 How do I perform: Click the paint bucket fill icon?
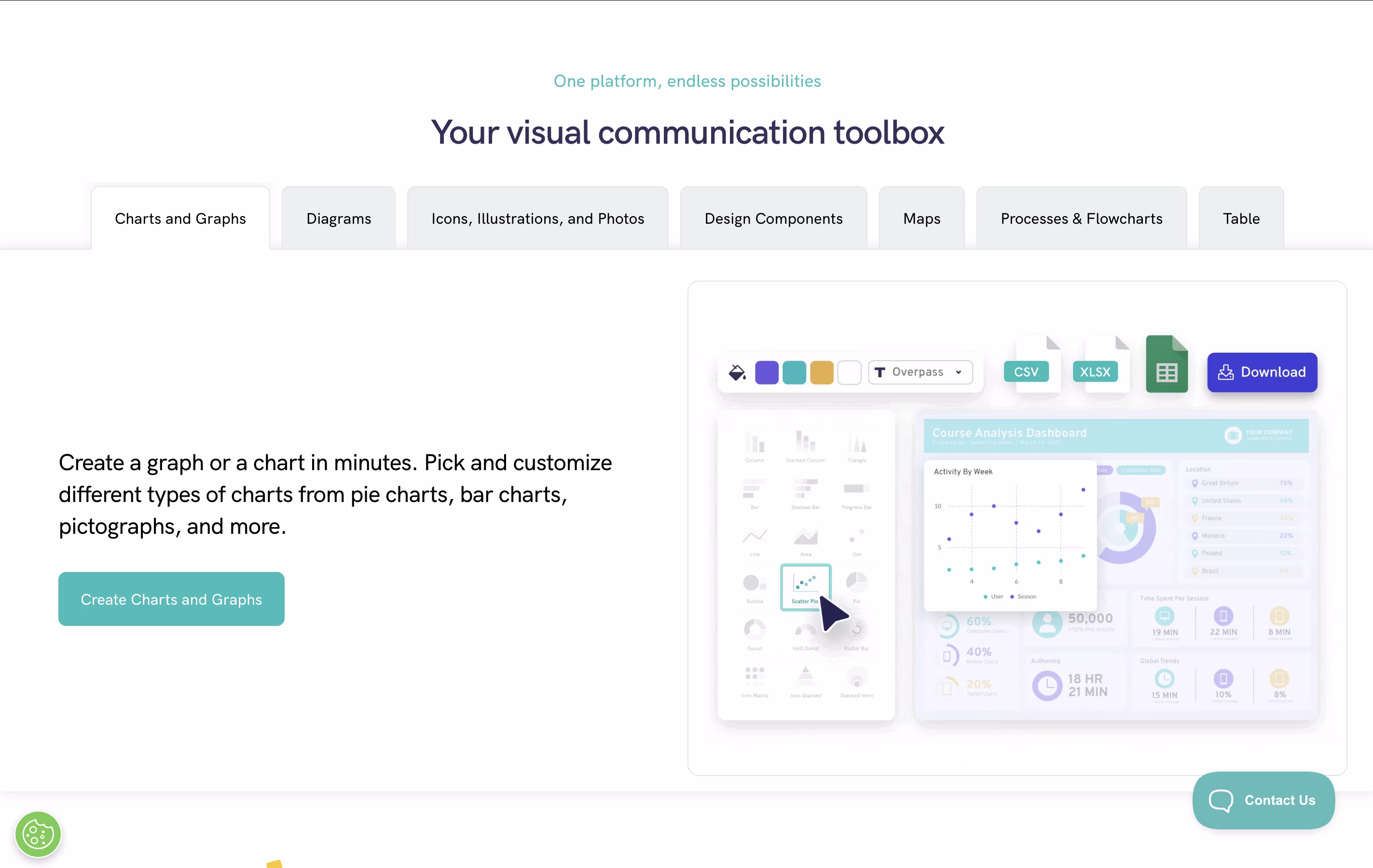pyautogui.click(x=737, y=373)
